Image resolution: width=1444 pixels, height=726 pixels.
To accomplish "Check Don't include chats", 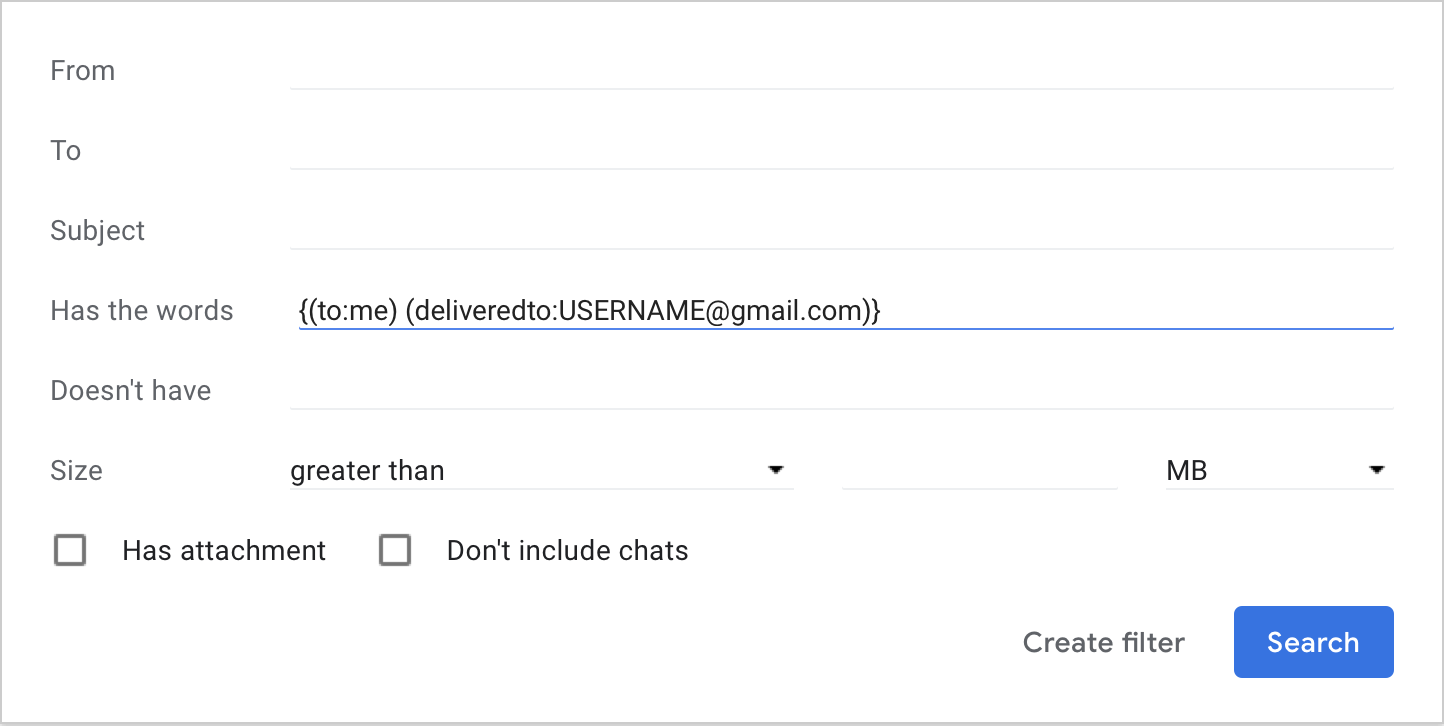I will [x=396, y=550].
